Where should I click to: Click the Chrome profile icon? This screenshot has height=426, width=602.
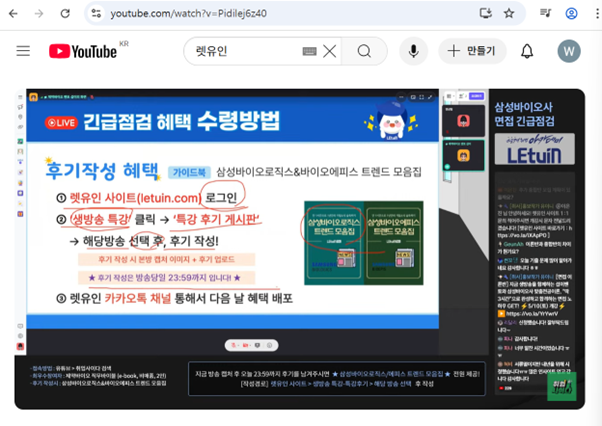571,14
